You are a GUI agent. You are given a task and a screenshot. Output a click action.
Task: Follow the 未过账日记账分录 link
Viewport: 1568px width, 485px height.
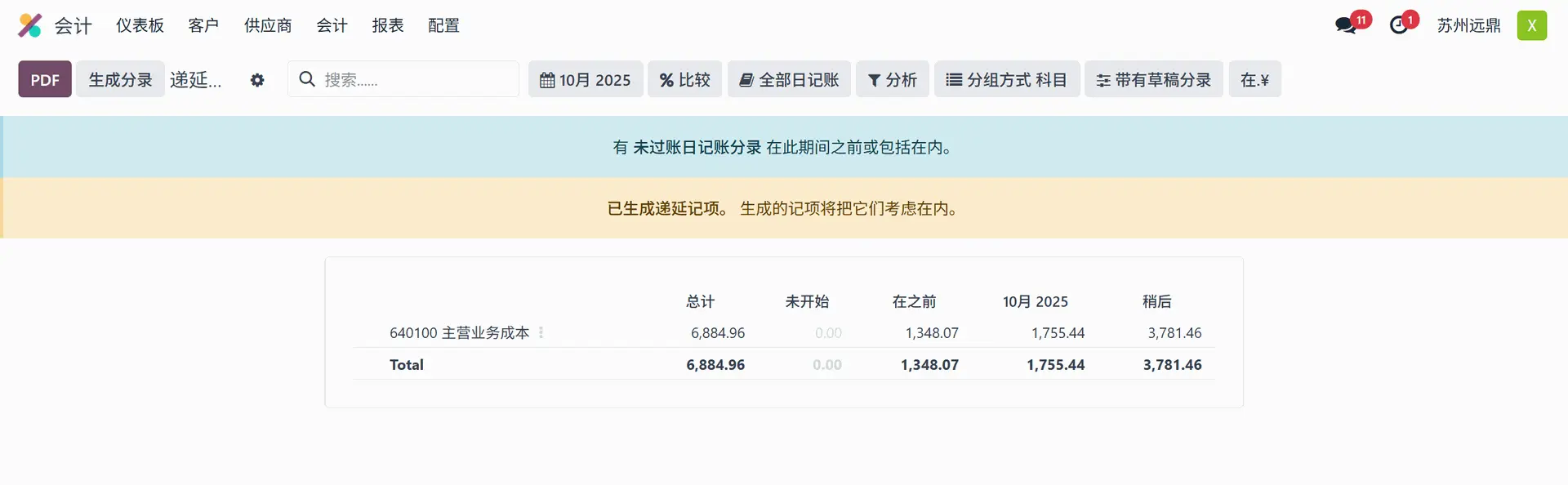tap(697, 147)
